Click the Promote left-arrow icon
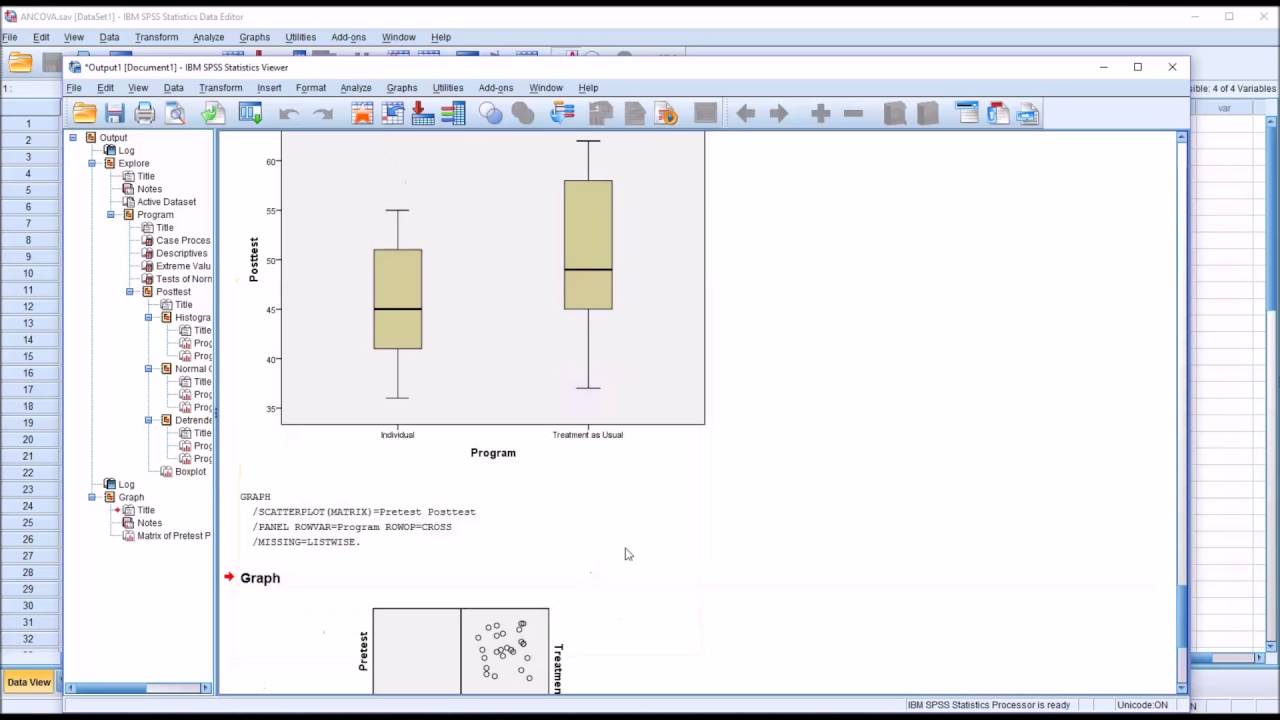The height and width of the screenshot is (720, 1280). point(745,114)
